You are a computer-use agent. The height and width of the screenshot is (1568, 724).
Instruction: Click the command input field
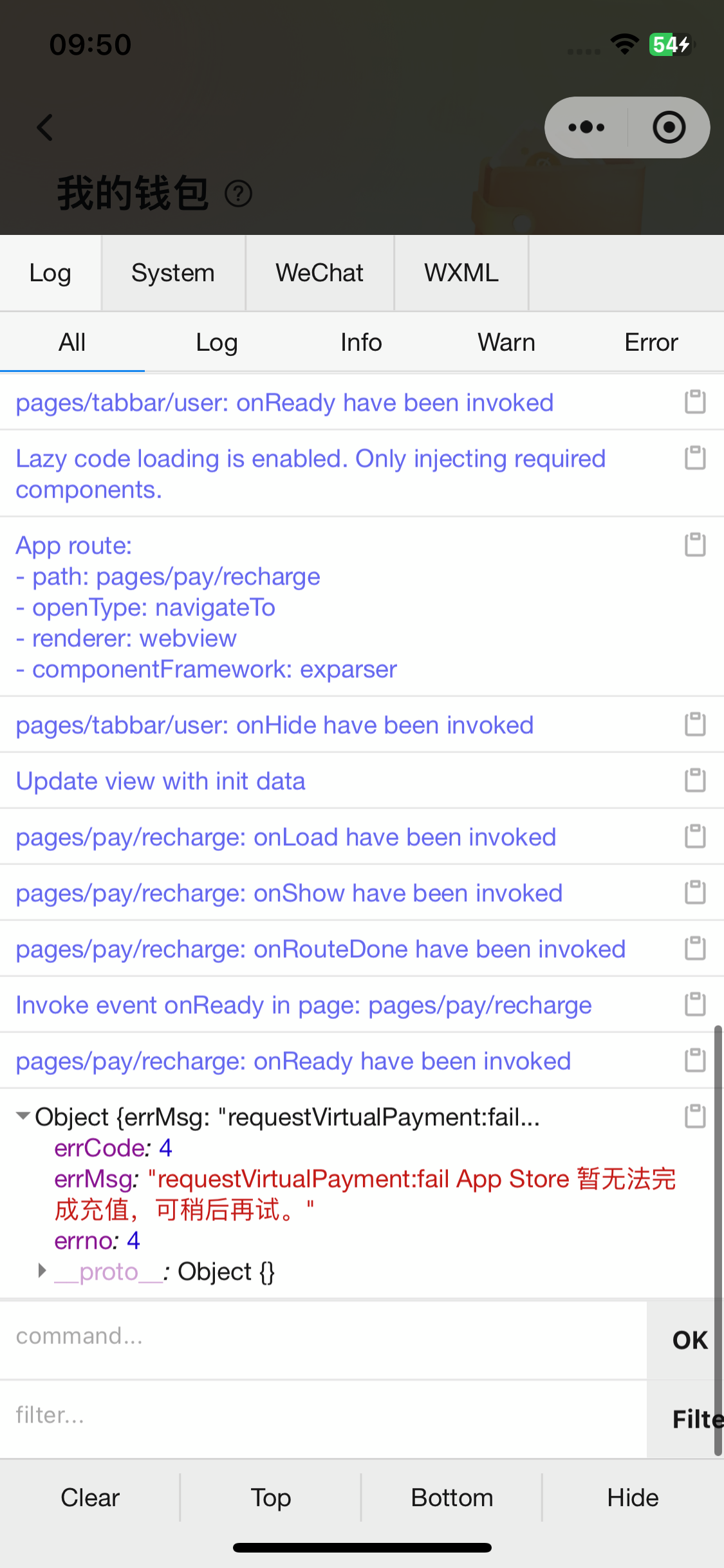[322, 1336]
